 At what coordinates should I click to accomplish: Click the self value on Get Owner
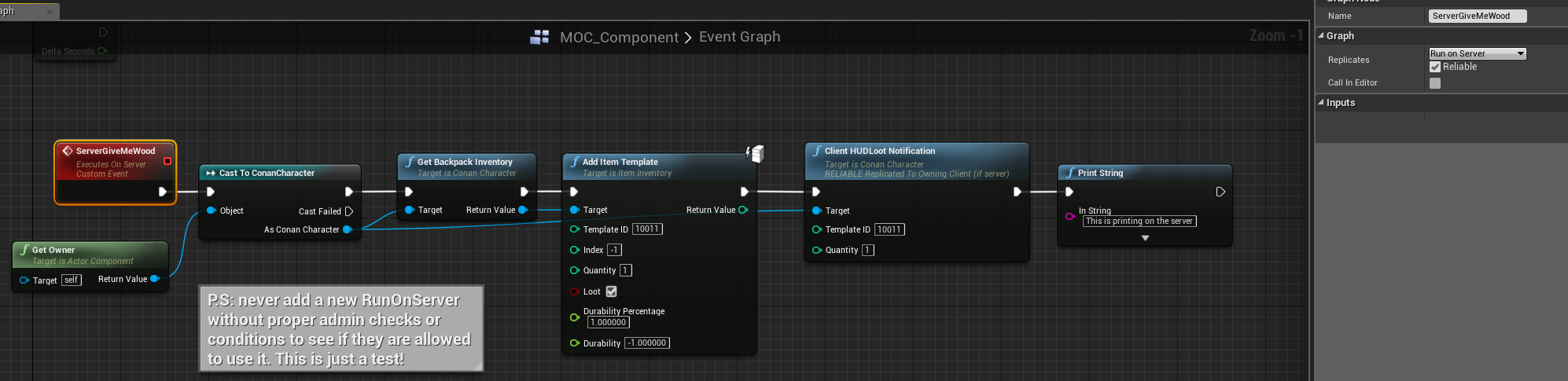coord(71,280)
